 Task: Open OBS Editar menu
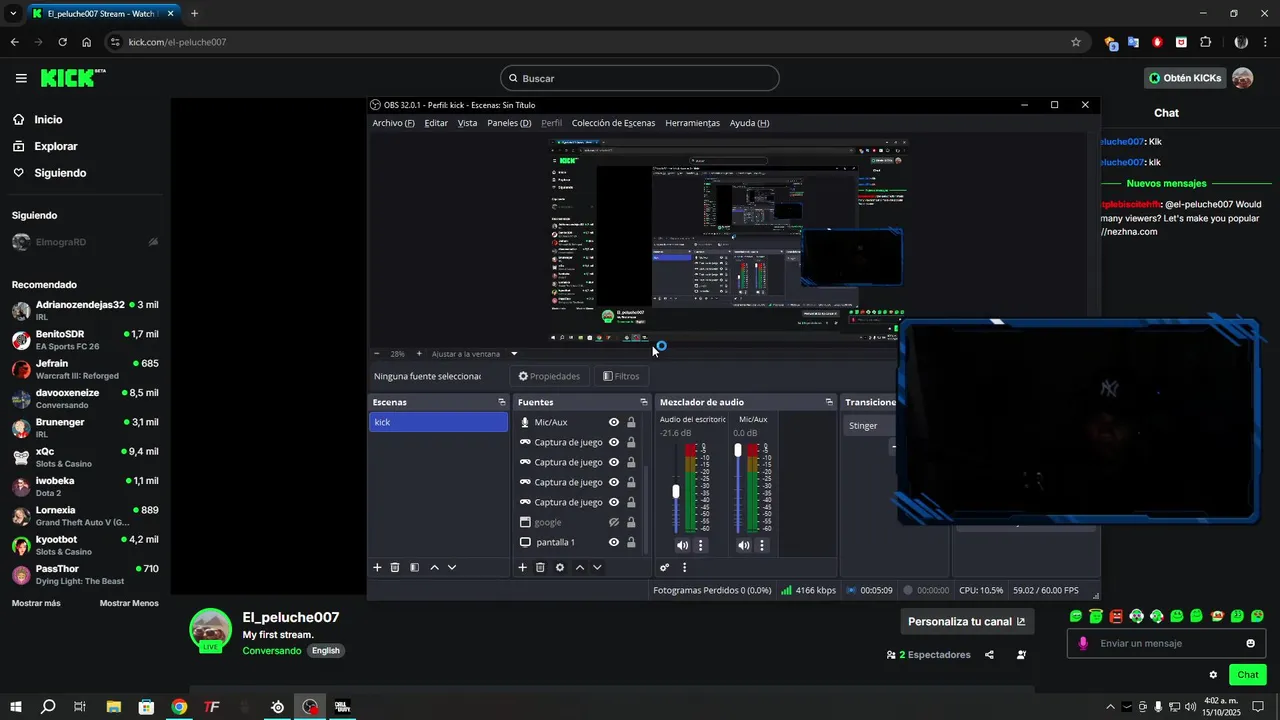coord(436,123)
